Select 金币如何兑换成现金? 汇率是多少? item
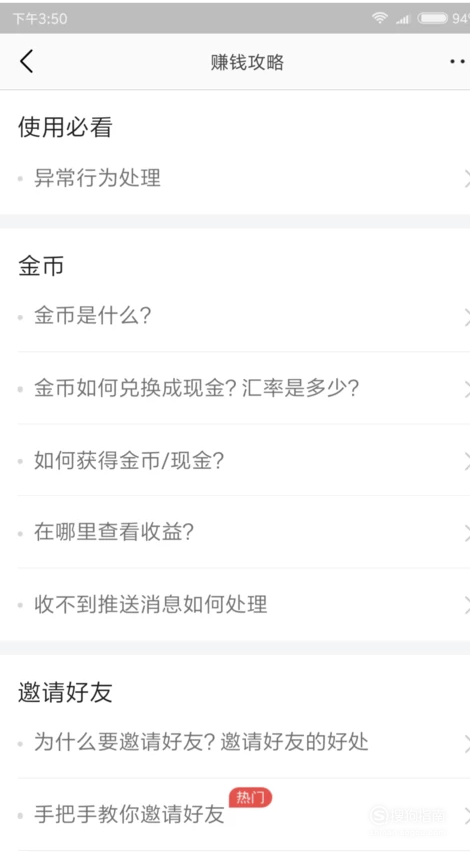The width and height of the screenshot is (470, 862). [x=235, y=388]
